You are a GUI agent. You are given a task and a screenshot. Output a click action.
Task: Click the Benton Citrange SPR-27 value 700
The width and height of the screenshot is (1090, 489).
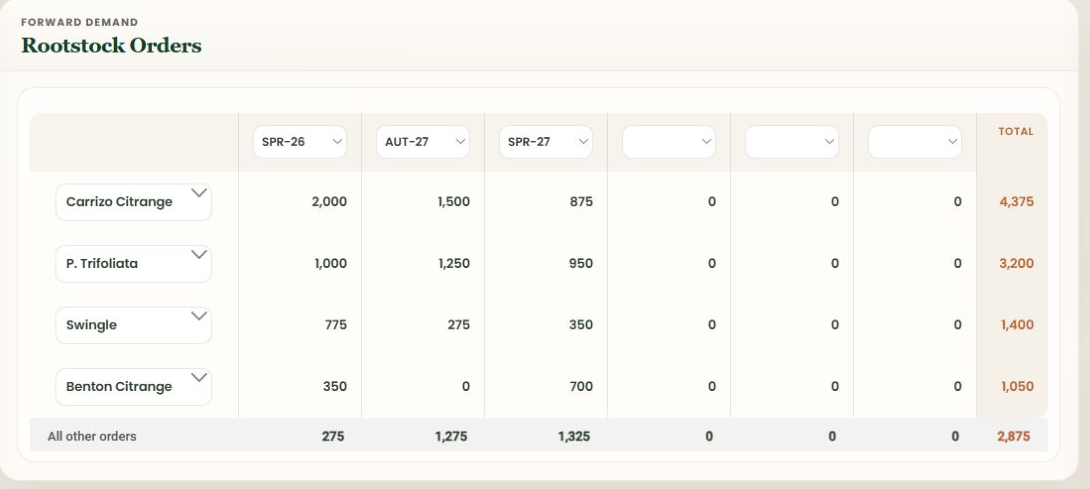pos(580,387)
